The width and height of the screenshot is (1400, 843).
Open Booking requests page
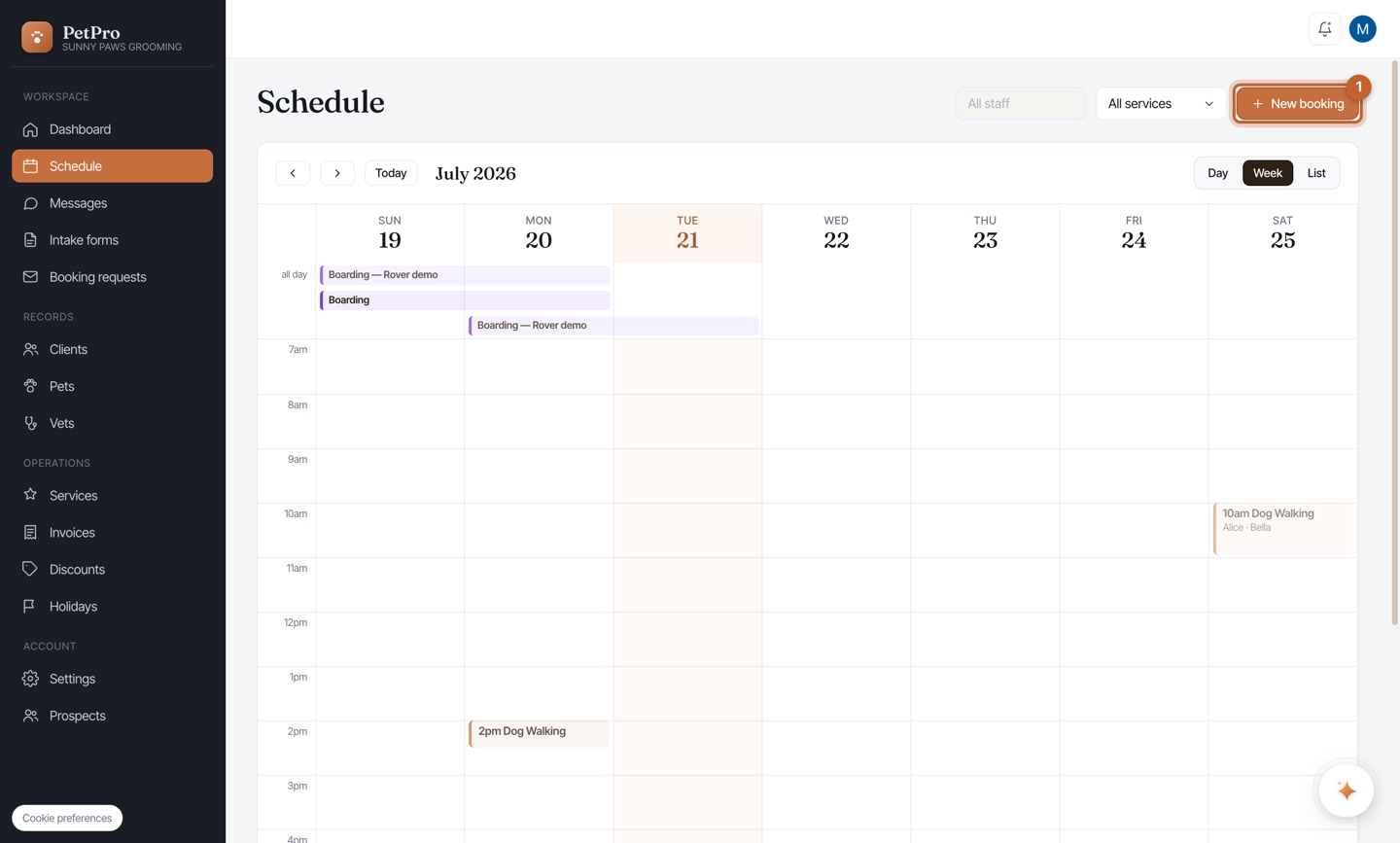(x=112, y=277)
